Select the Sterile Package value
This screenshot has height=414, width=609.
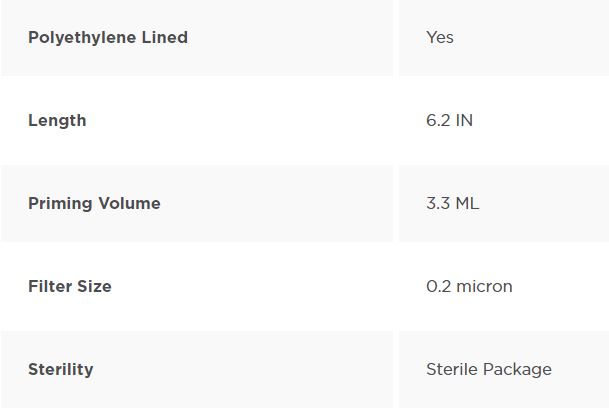(489, 370)
